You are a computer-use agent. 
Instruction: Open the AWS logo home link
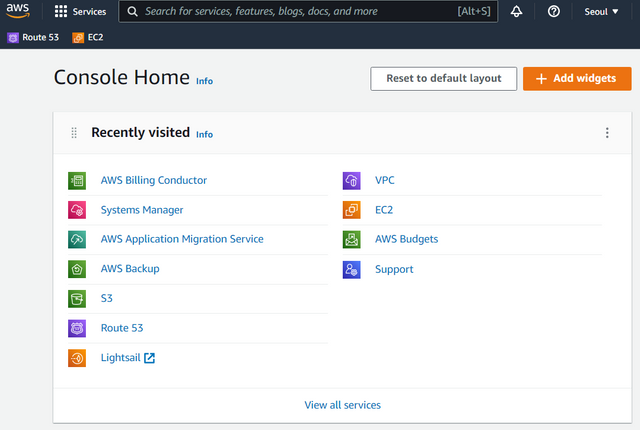coord(18,11)
